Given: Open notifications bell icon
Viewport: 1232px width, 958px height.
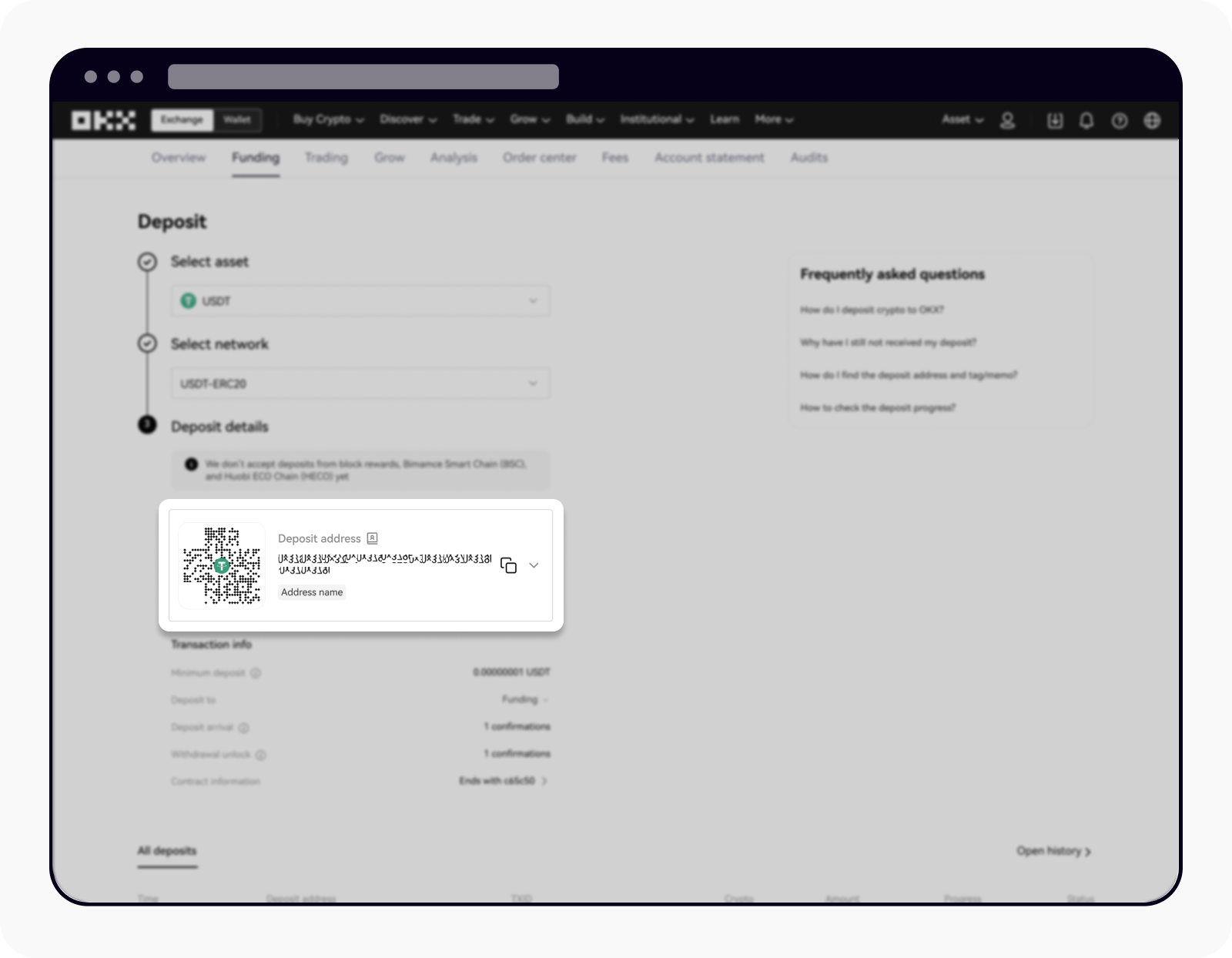Looking at the screenshot, I should [x=1086, y=120].
